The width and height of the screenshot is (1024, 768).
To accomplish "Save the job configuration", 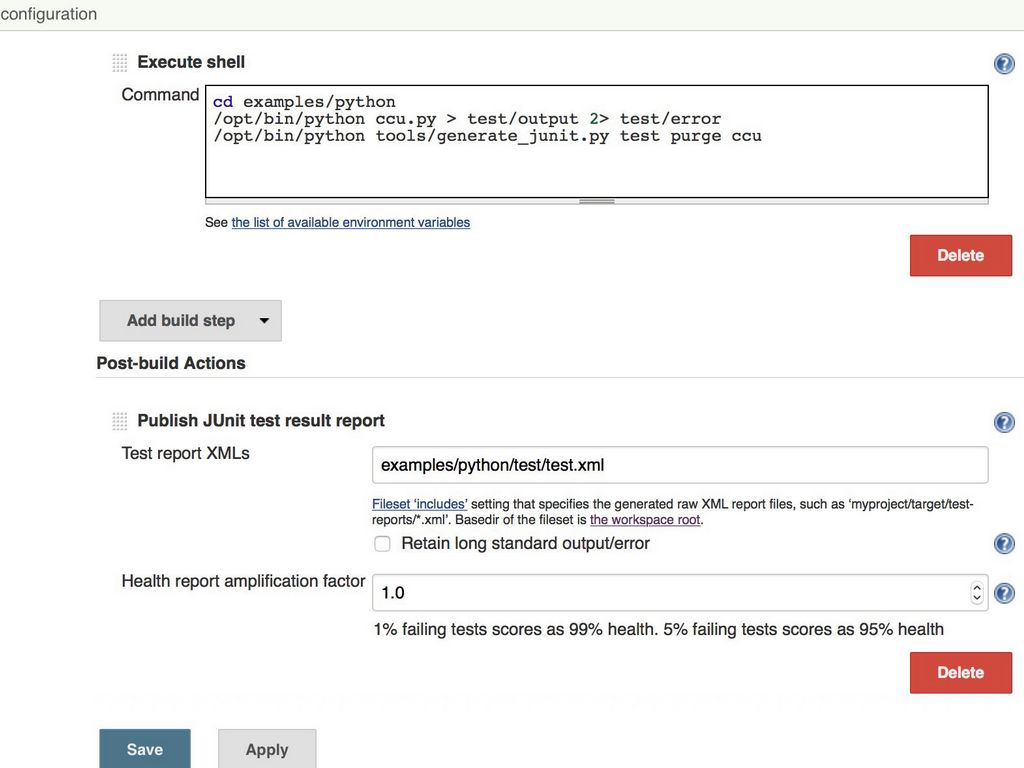I will (x=144, y=749).
